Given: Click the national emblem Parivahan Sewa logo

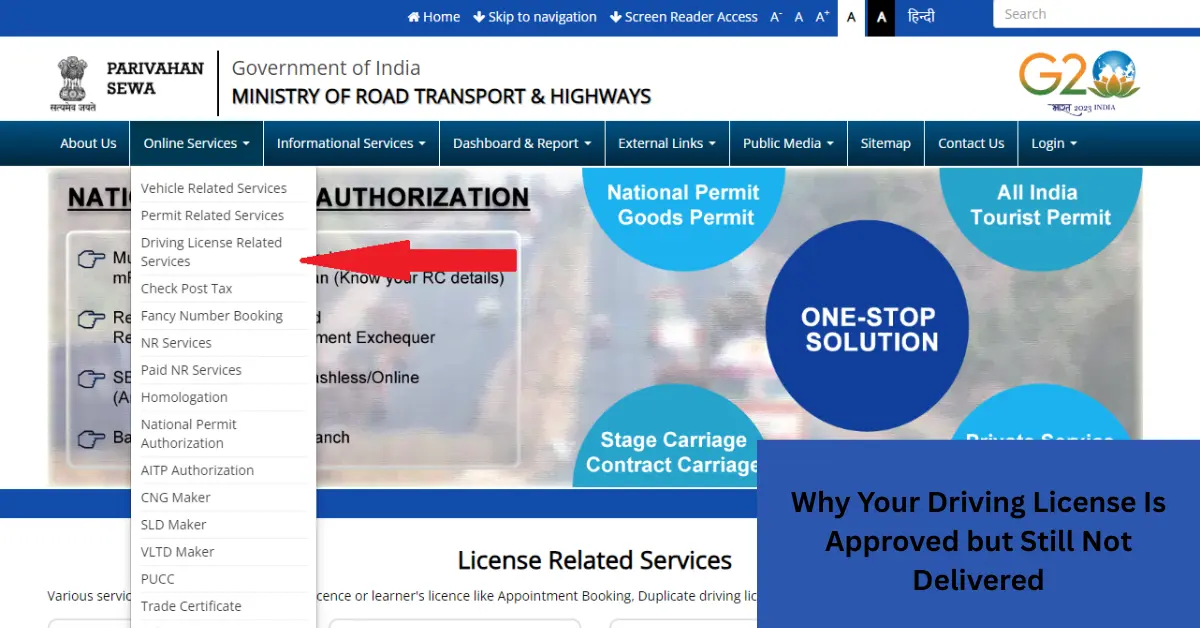Looking at the screenshot, I should point(126,83).
